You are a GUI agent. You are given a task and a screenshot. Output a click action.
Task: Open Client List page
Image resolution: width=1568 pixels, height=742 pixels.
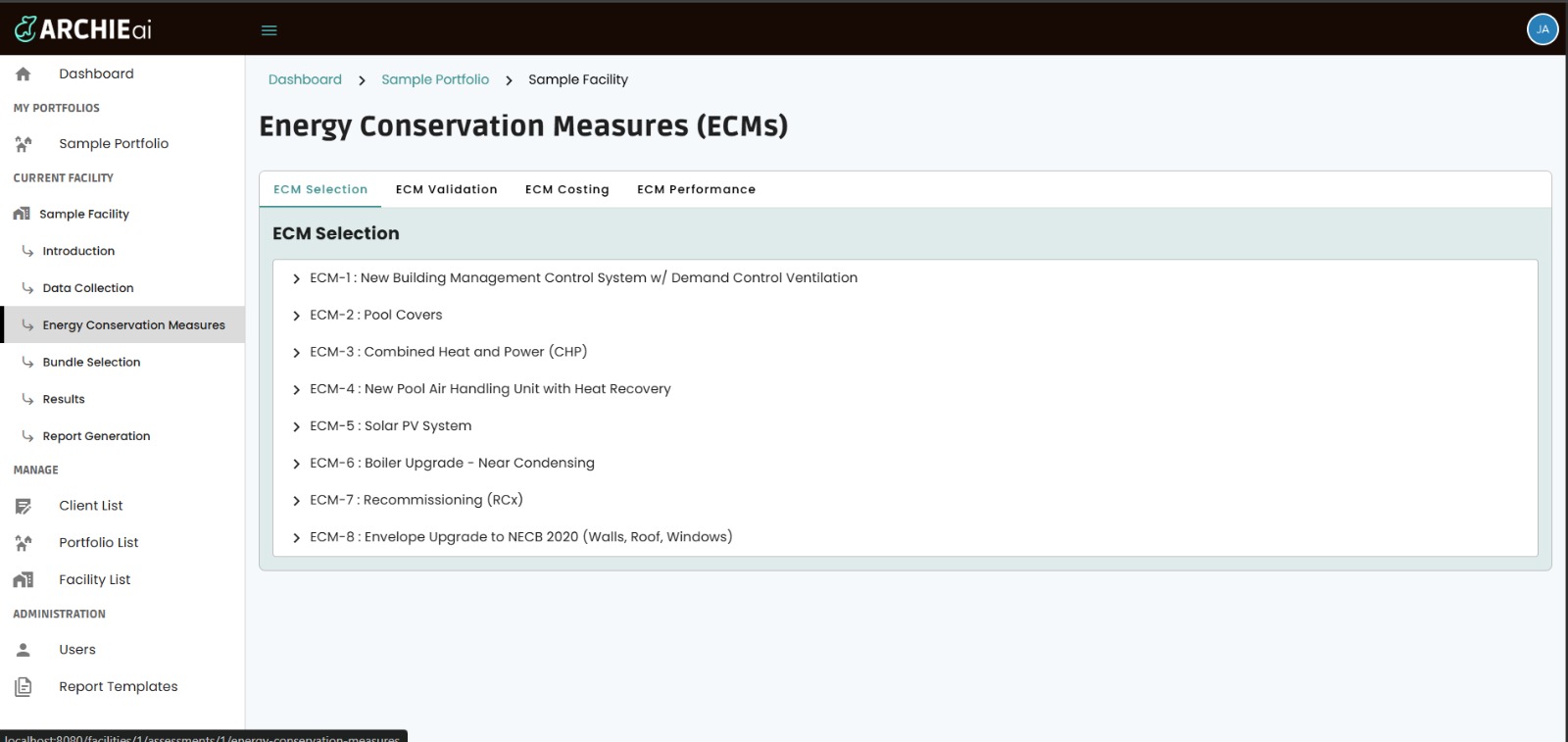click(x=91, y=506)
